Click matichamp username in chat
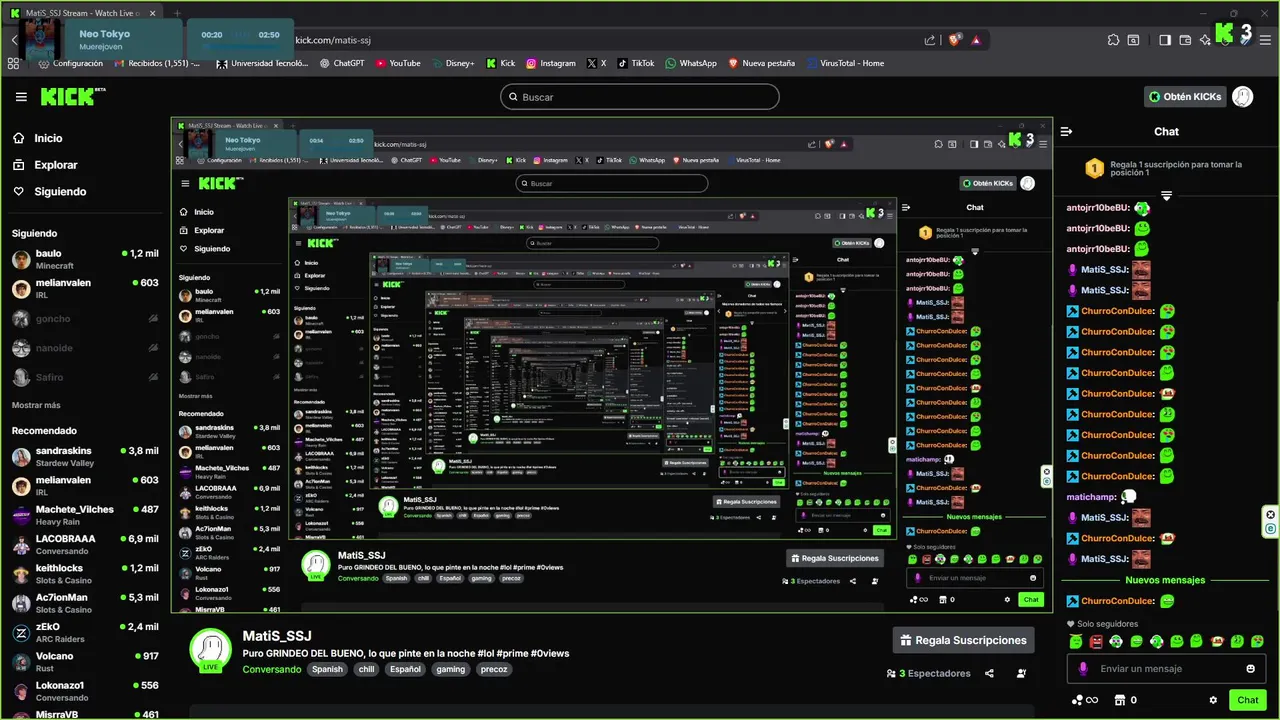Viewport: 1280px width, 720px height. click(x=1091, y=497)
